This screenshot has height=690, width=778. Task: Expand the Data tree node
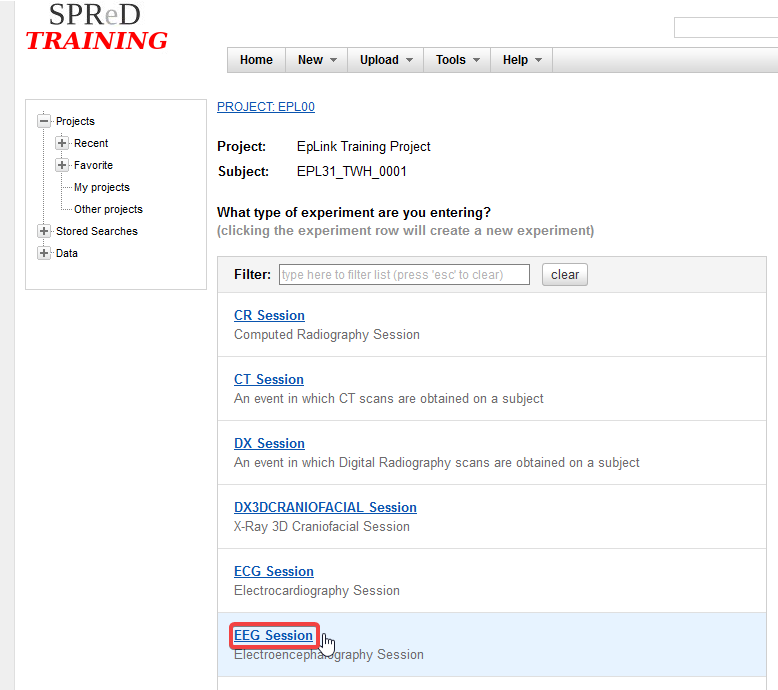tap(44, 253)
